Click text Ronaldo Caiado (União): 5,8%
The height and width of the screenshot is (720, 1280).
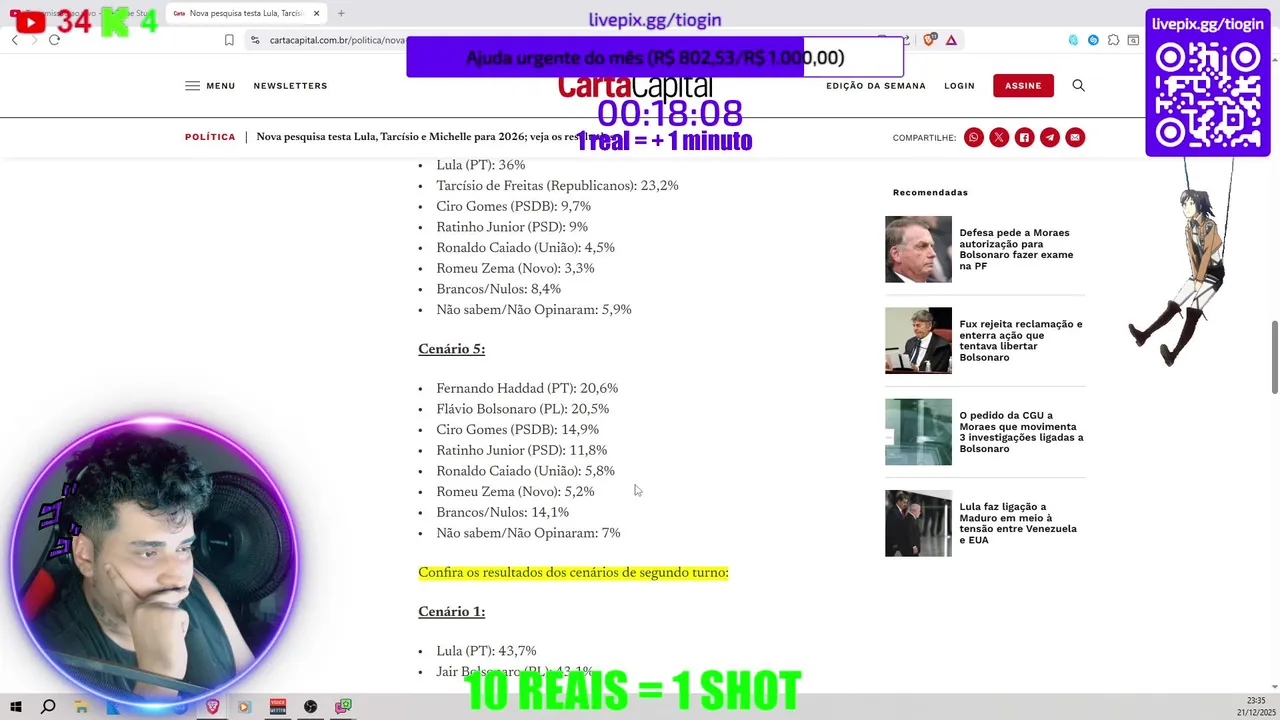[525, 471]
